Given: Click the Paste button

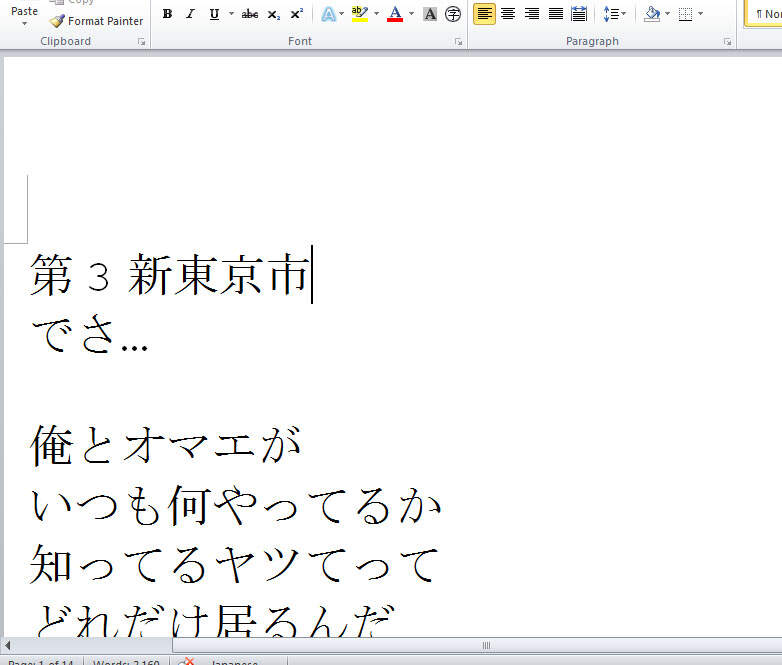Looking at the screenshot, I should pos(24,12).
